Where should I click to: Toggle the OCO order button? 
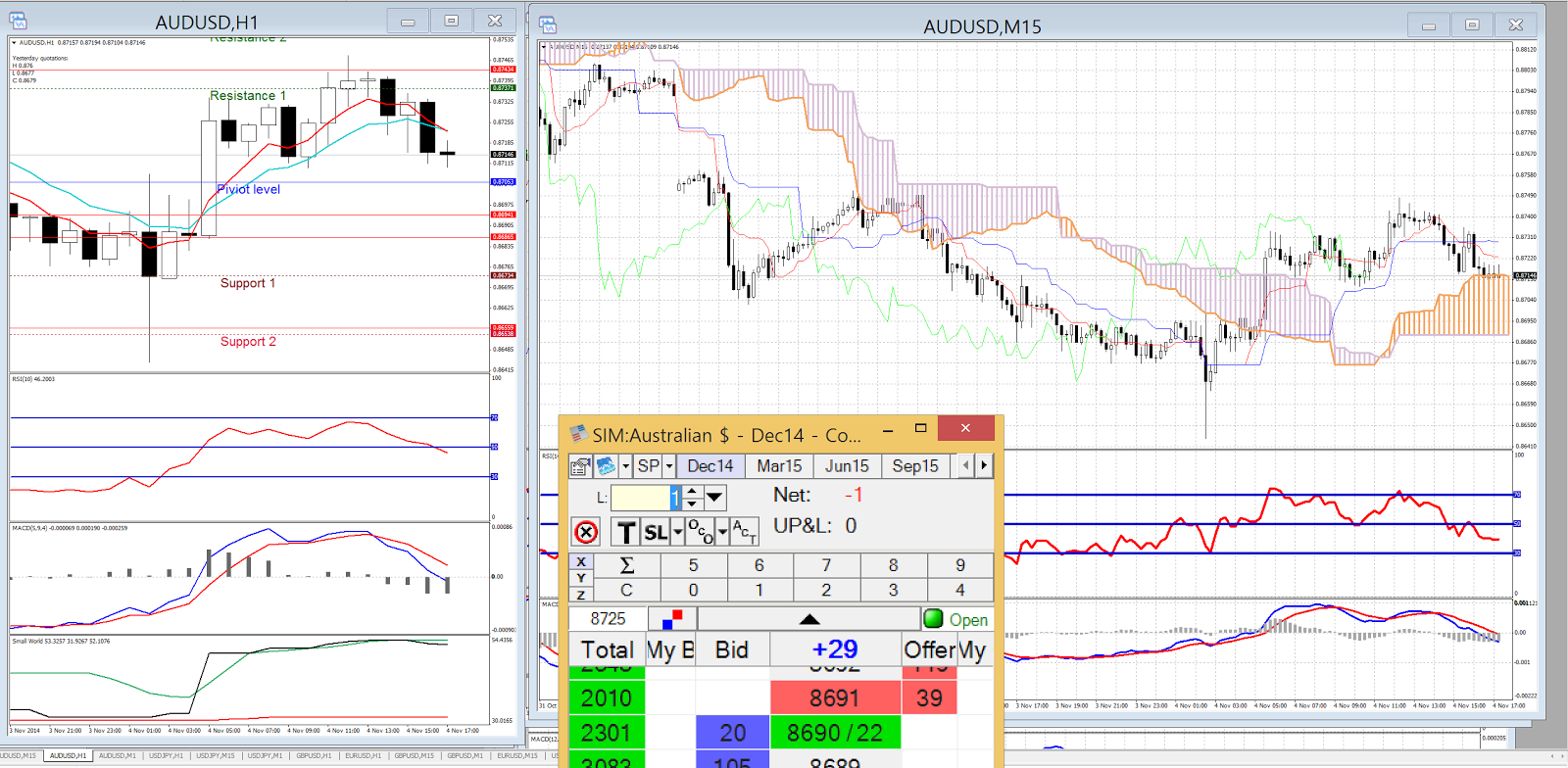coord(700,532)
